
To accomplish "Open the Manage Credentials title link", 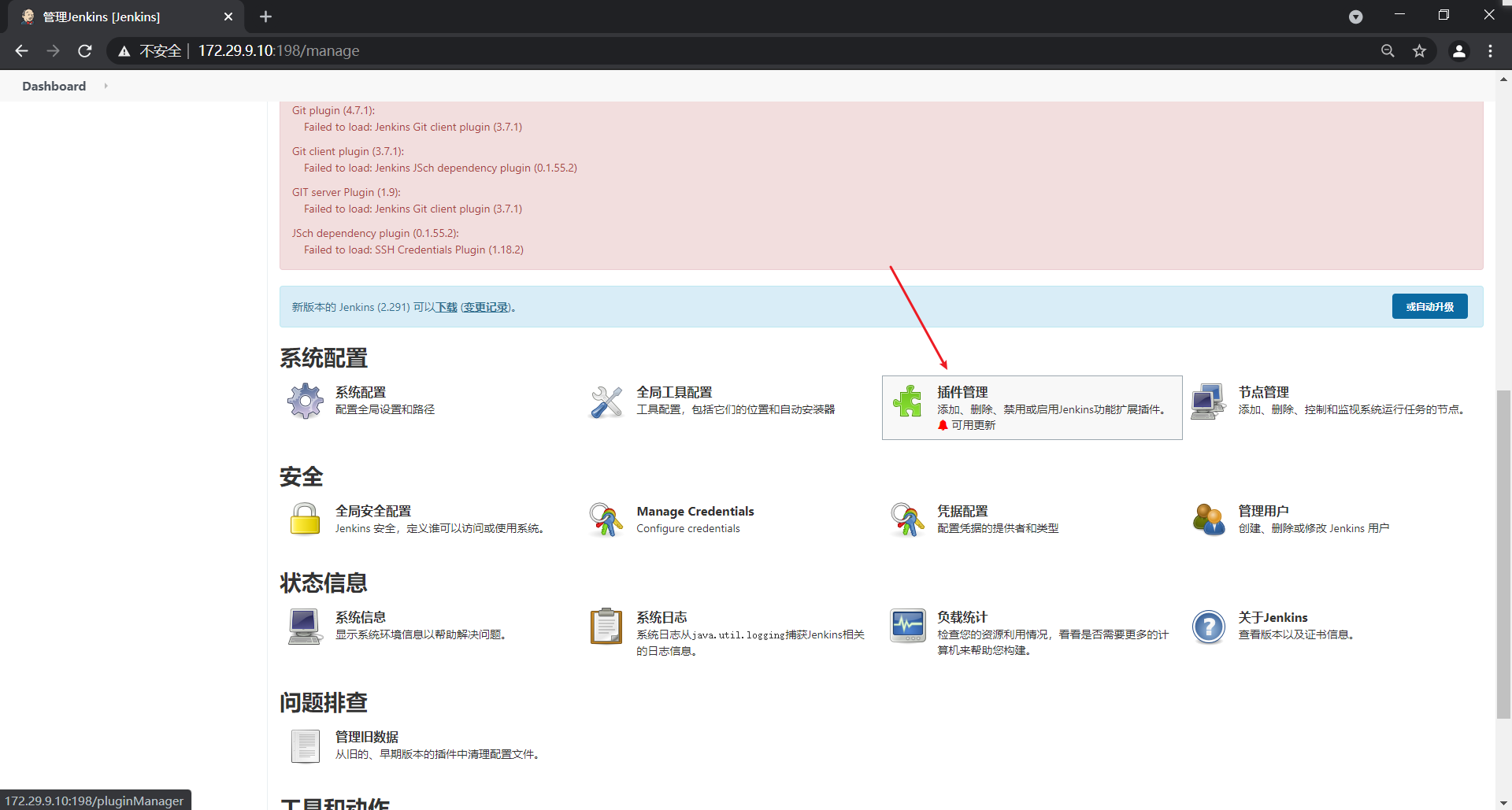I will coord(695,511).
